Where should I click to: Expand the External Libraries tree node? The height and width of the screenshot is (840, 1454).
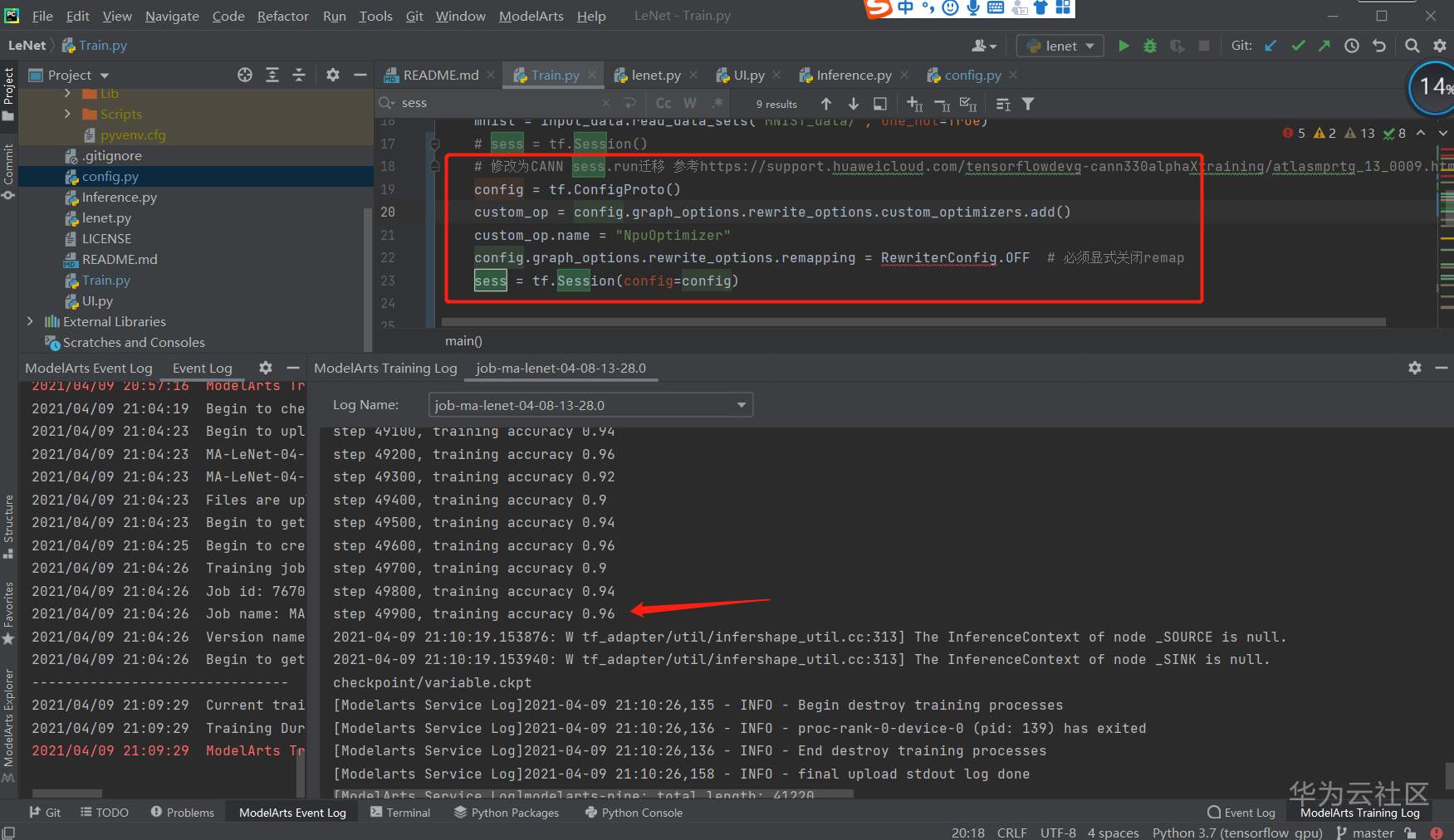[31, 321]
